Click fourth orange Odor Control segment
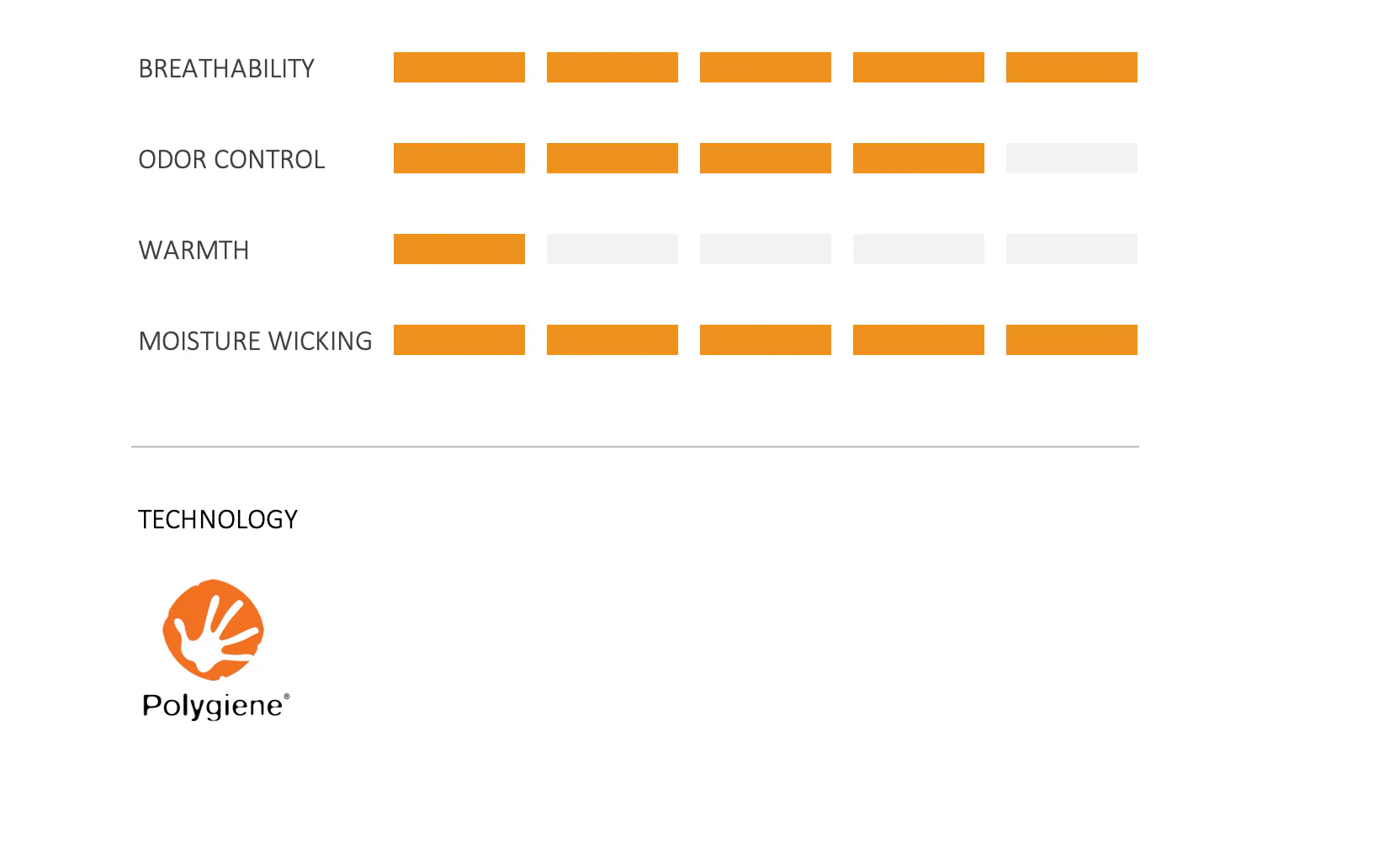Image resolution: width=1400 pixels, height=843 pixels. point(919,158)
